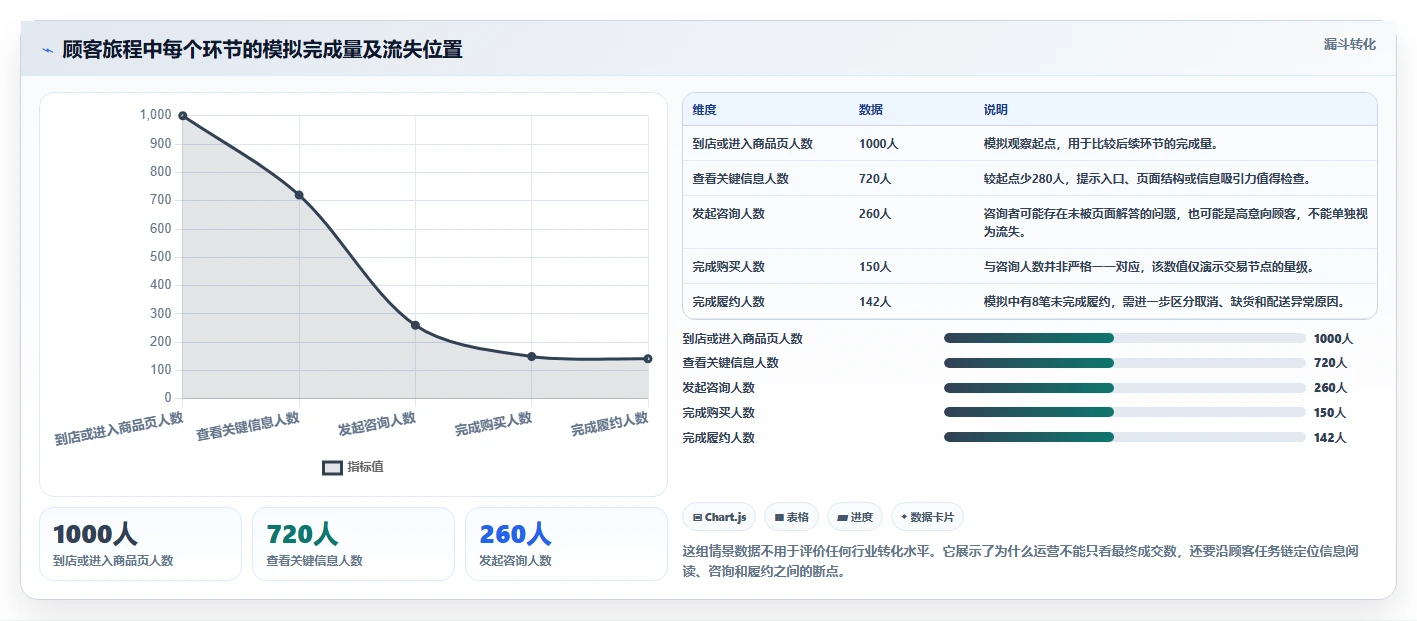This screenshot has width=1417, height=621.
Task: Click the 142人 value in table
Action: point(875,302)
